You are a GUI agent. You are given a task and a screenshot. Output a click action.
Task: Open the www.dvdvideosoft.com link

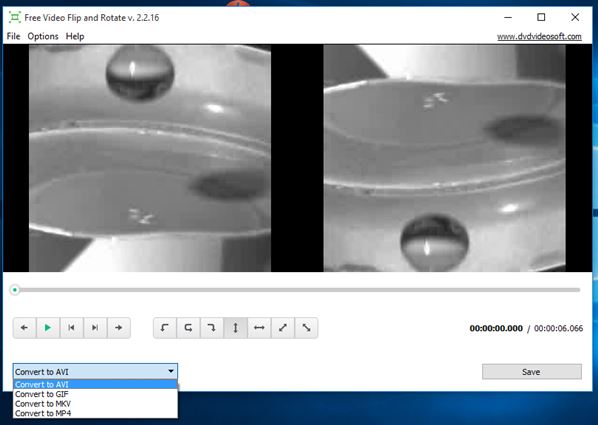click(x=539, y=37)
